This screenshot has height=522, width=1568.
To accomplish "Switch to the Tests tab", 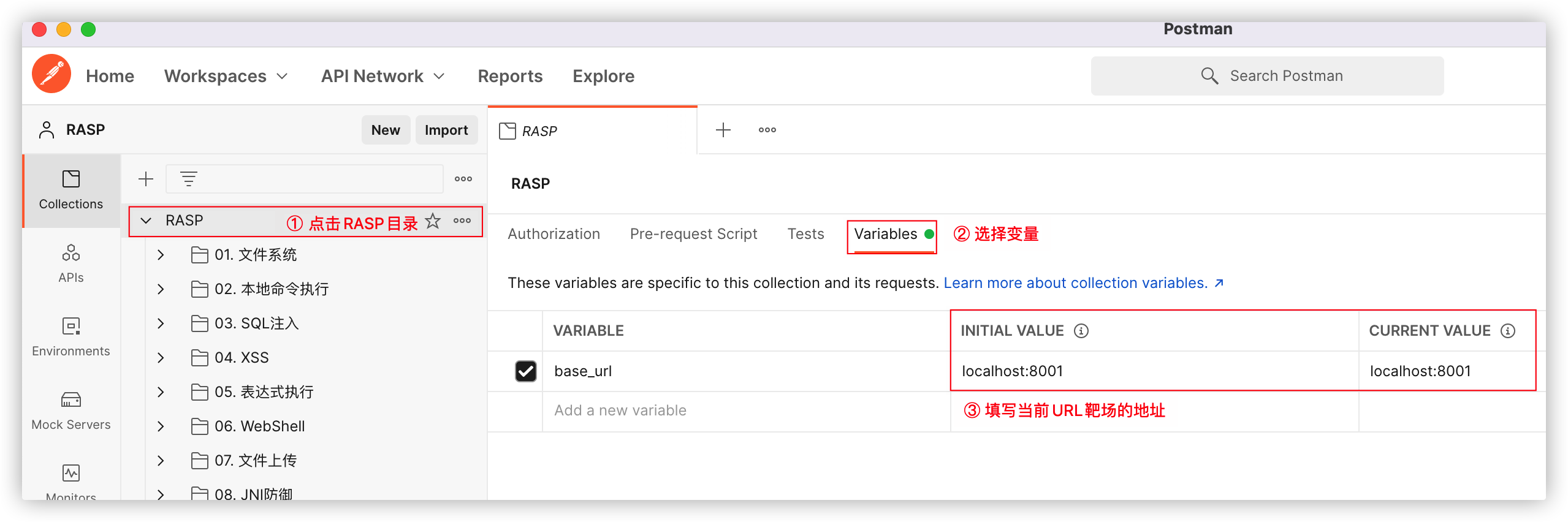I will (806, 234).
